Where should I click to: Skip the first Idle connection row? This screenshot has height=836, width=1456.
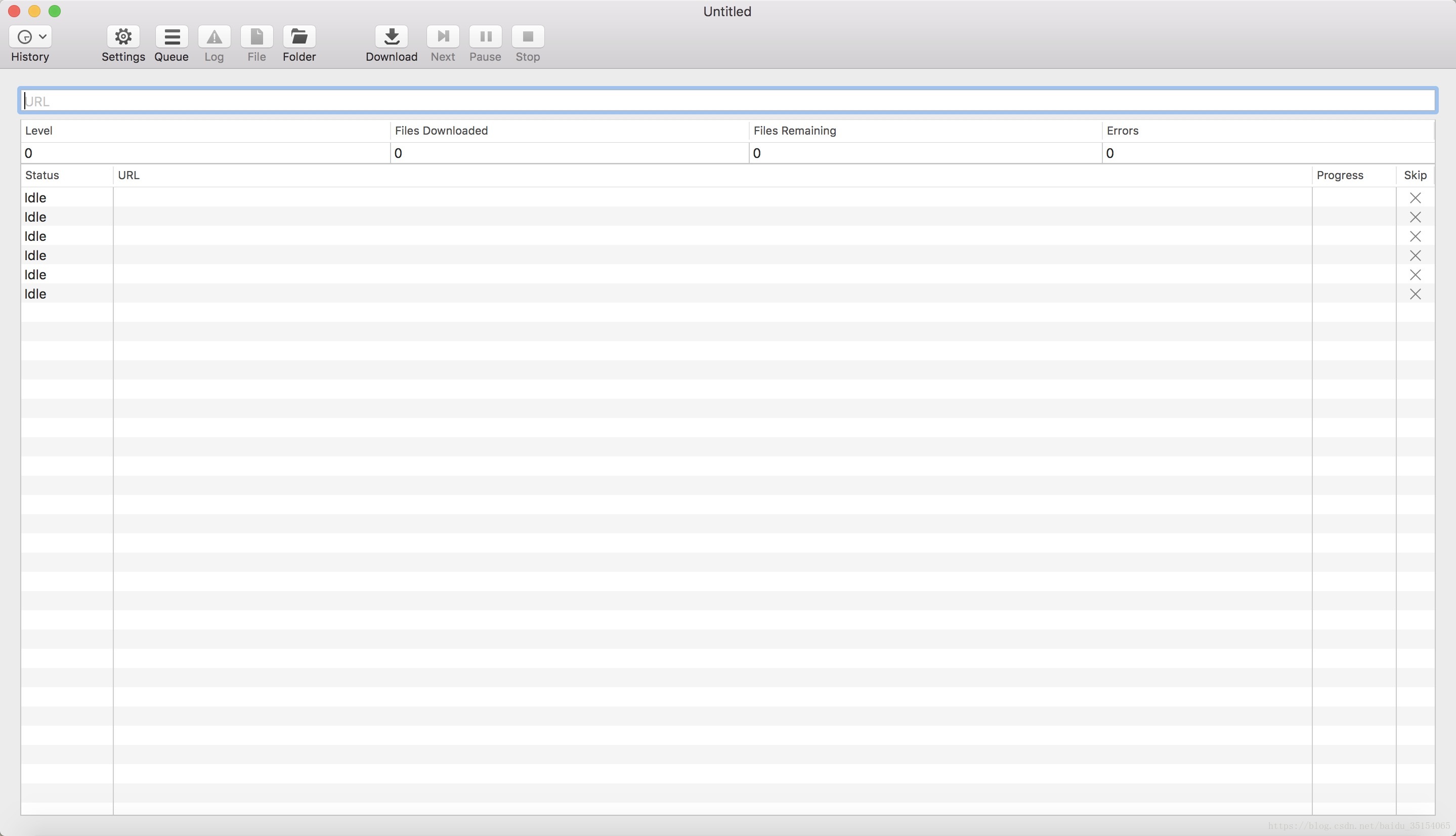pyautogui.click(x=1415, y=198)
